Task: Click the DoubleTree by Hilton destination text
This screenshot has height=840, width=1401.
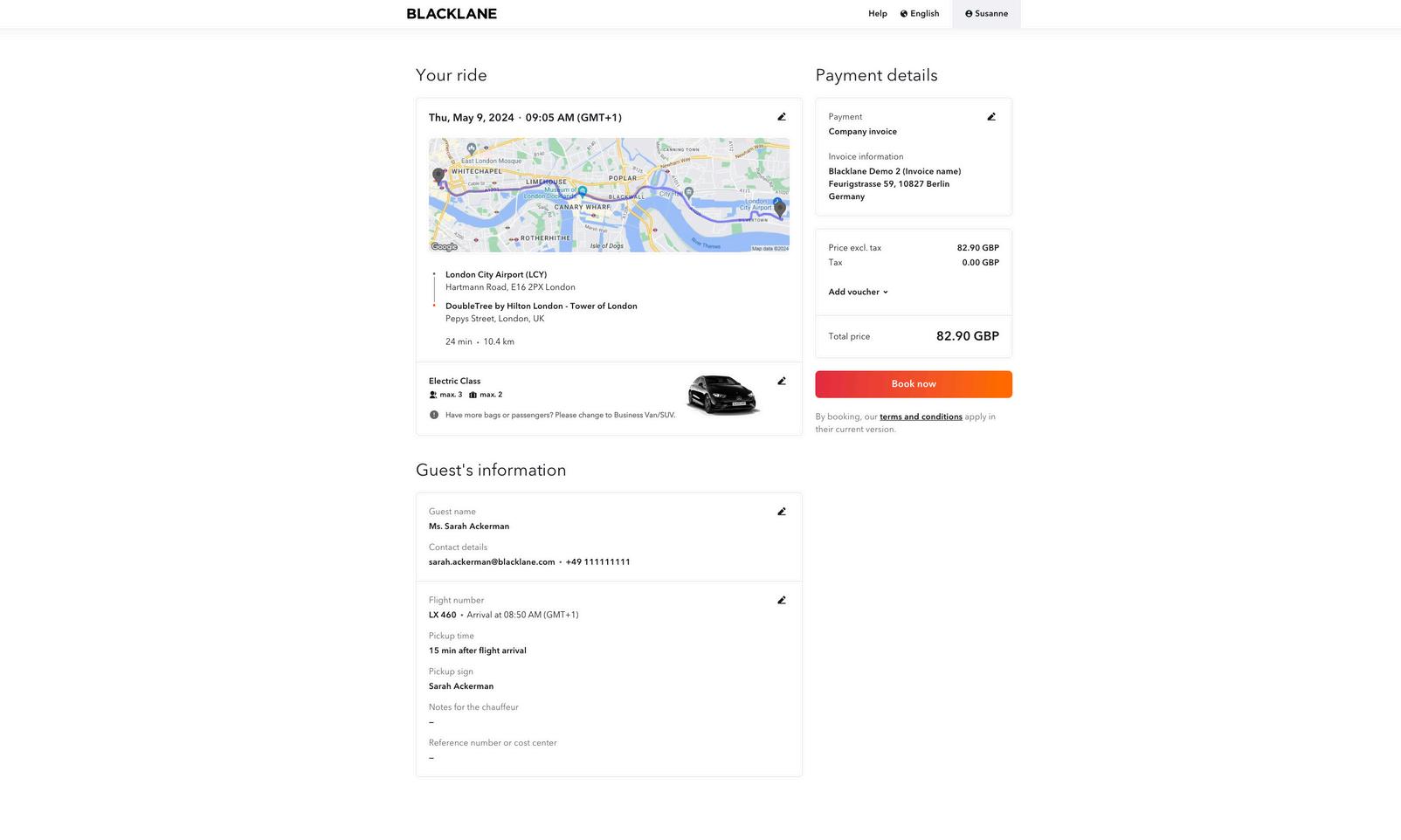Action: pyautogui.click(x=541, y=306)
